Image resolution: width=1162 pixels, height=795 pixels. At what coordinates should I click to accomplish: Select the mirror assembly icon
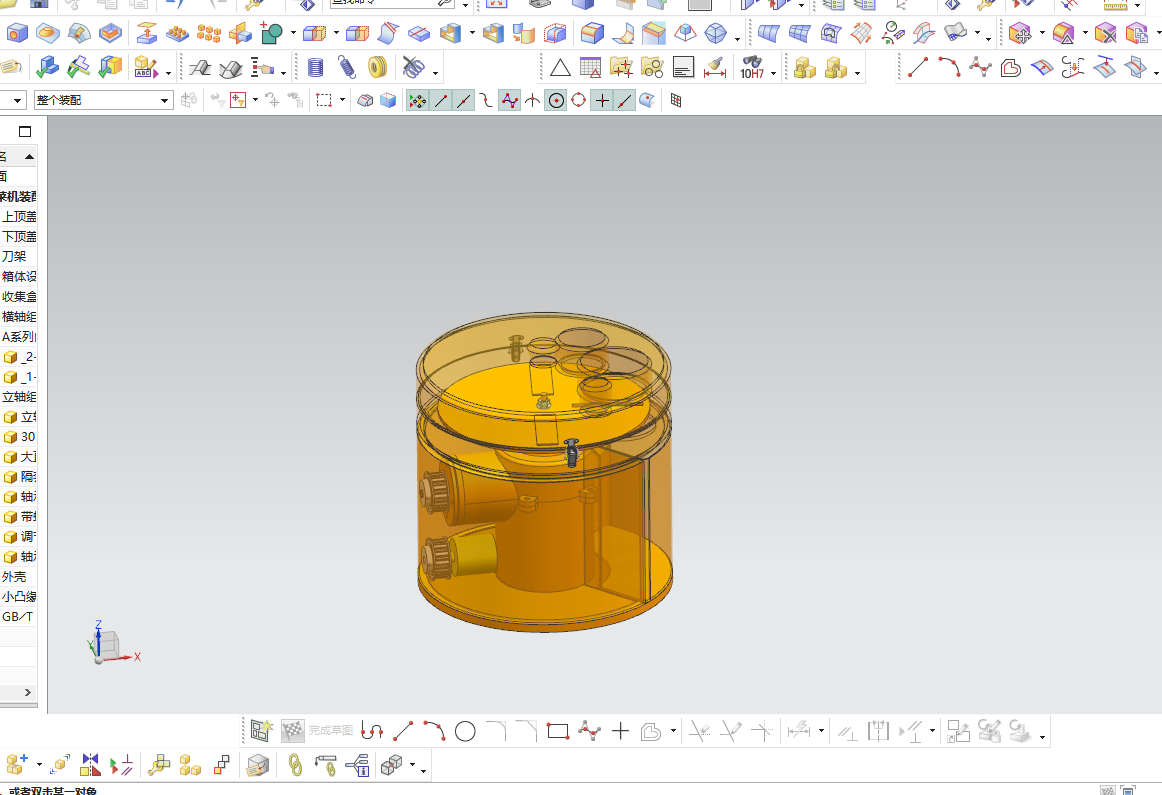point(90,765)
